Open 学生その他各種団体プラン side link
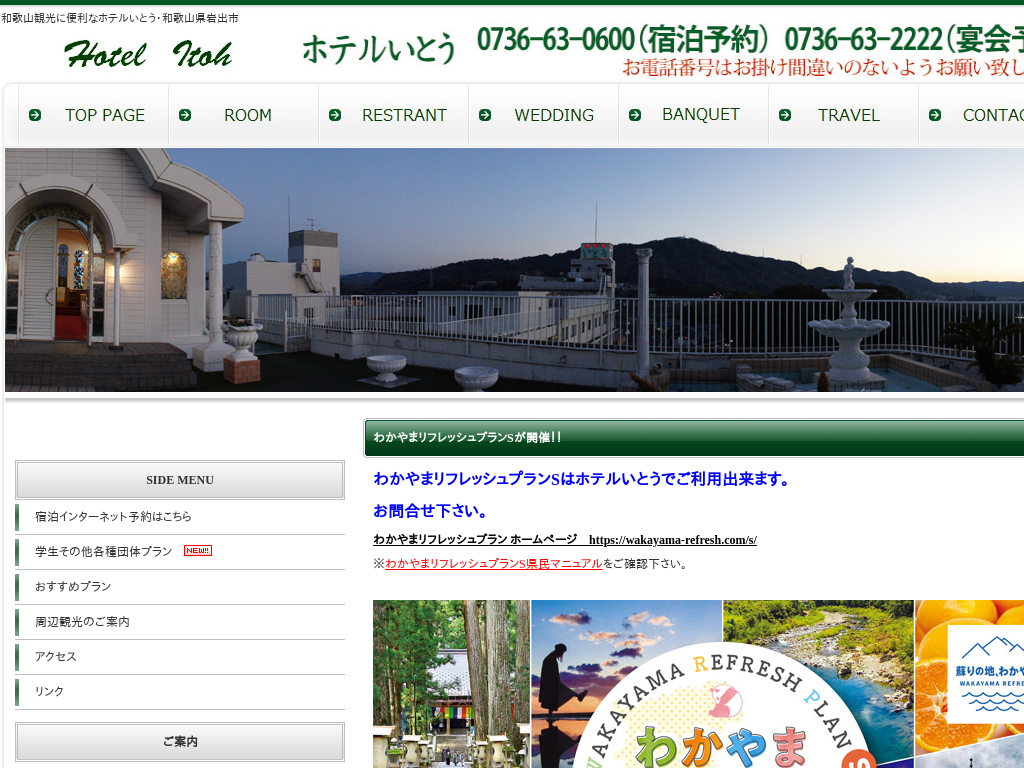This screenshot has height=768, width=1024. click(x=180, y=552)
